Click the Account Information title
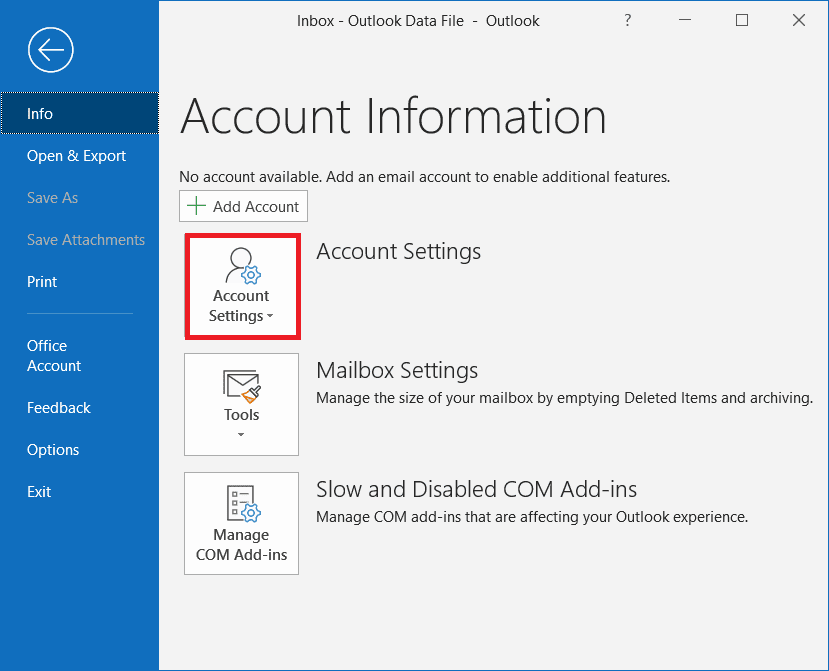The image size is (829, 671). (x=393, y=116)
